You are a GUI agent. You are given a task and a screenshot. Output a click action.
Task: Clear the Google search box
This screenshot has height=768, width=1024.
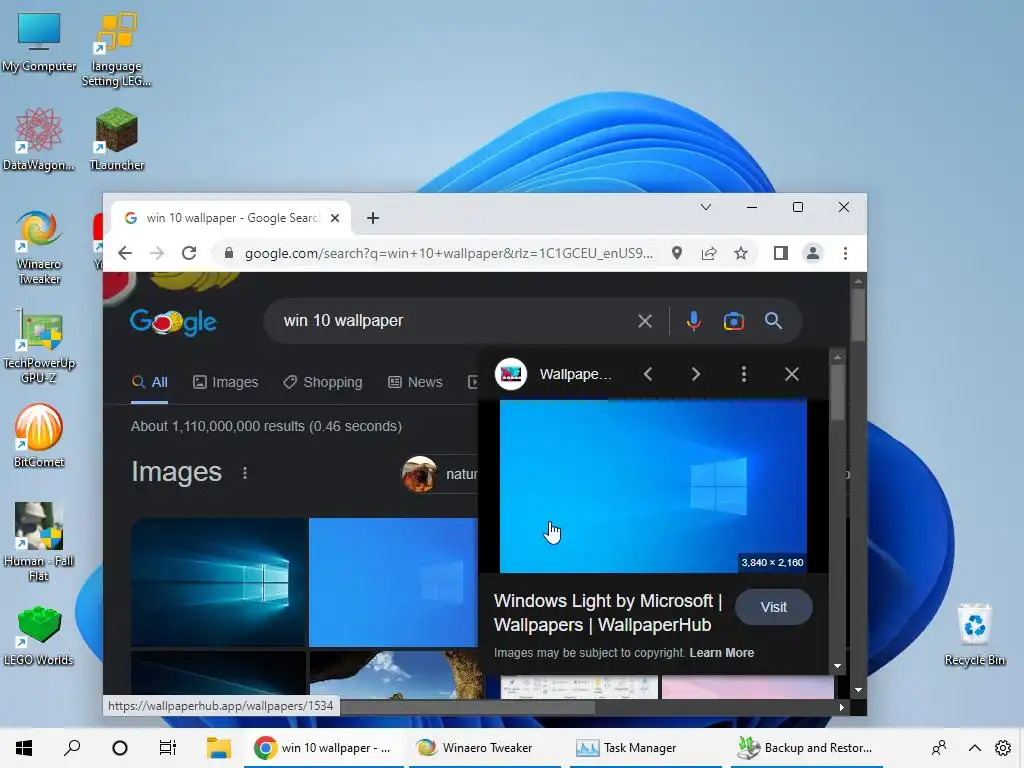coord(645,321)
